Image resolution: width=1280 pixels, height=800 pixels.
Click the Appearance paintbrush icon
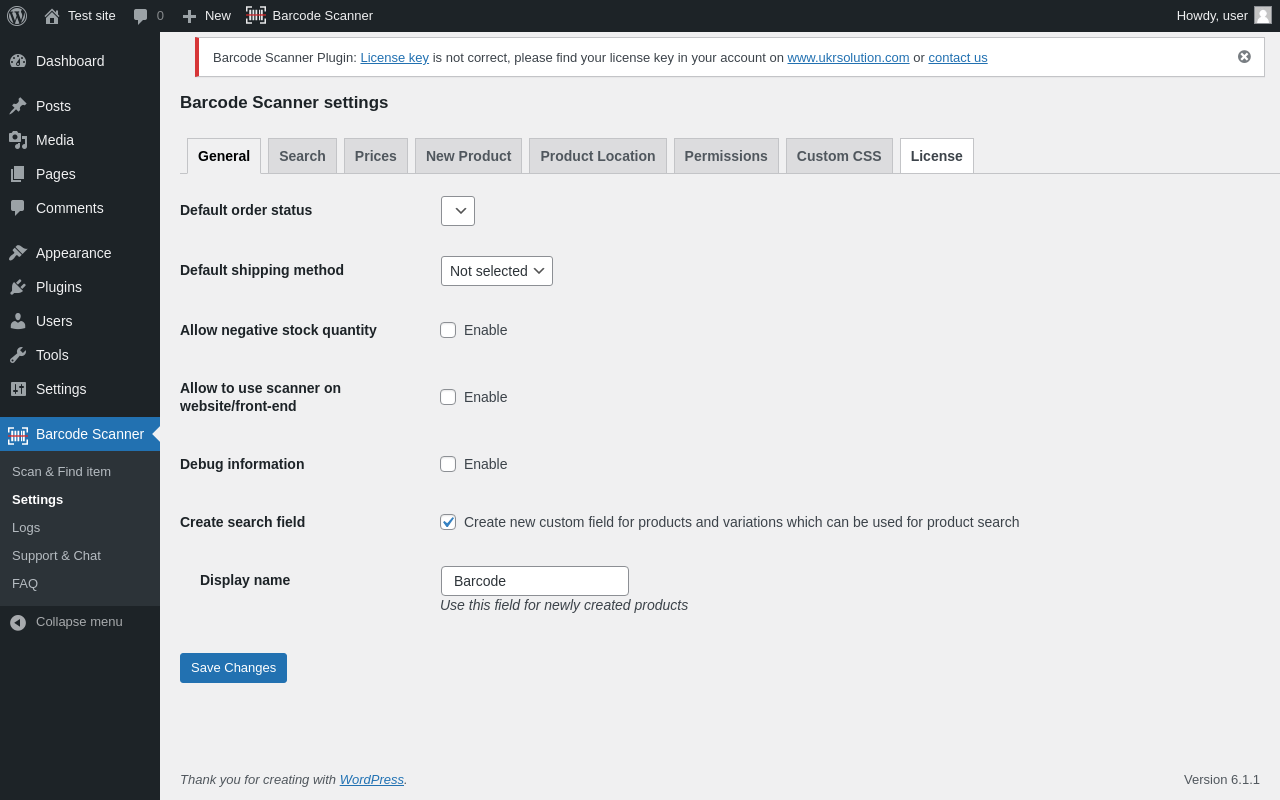point(18,253)
